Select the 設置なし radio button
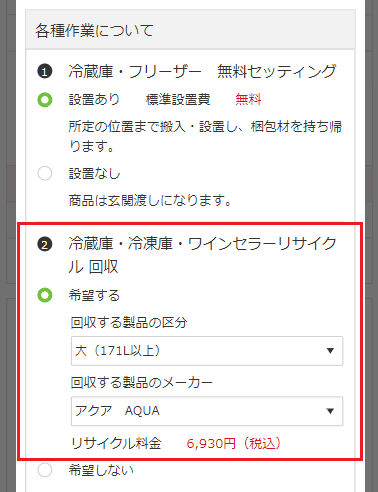This screenshot has width=378, height=492. pyautogui.click(x=45, y=173)
